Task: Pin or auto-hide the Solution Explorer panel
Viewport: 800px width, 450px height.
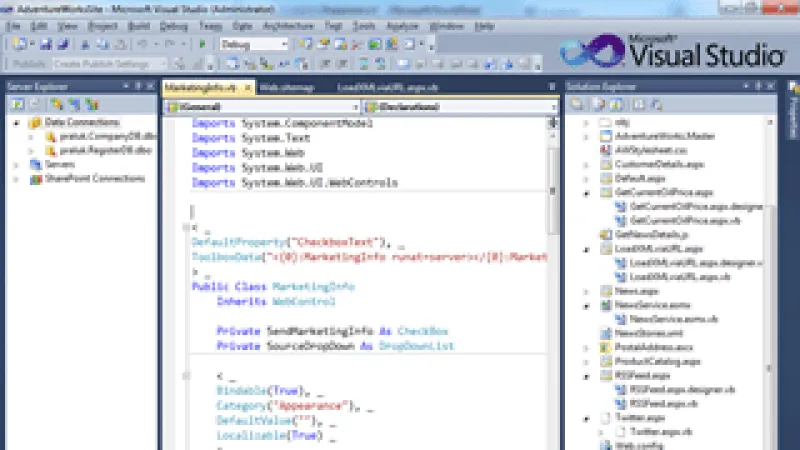Action: 758,86
